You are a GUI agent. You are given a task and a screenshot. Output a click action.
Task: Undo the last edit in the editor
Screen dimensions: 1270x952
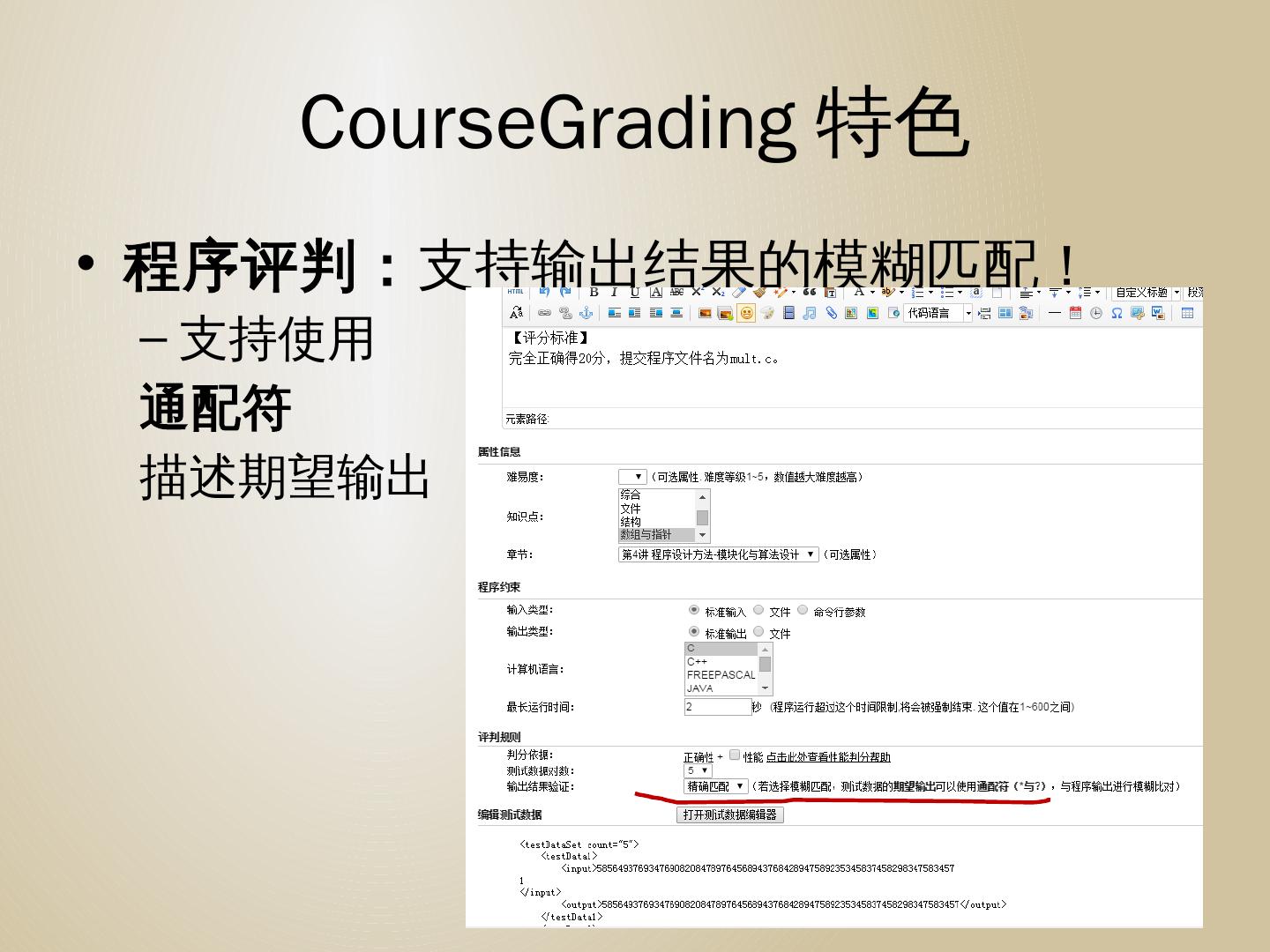544,293
